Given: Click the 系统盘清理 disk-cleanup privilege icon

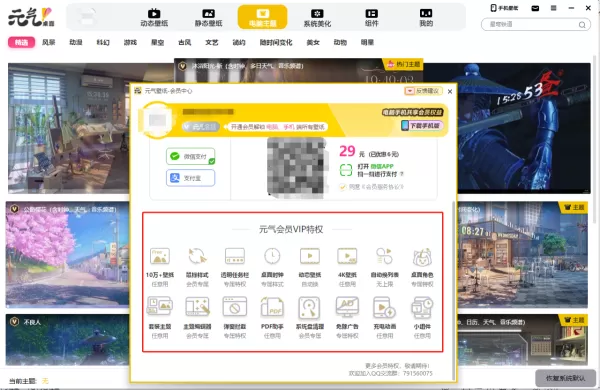Looking at the screenshot, I should pyautogui.click(x=310, y=307).
